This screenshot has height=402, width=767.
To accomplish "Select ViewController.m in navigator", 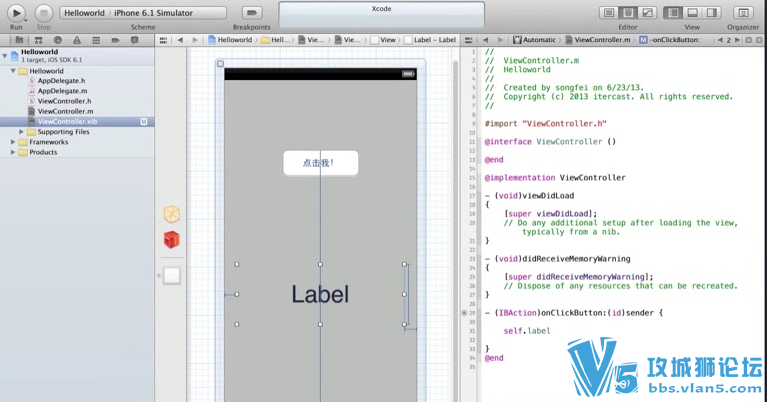I will click(x=65, y=112).
